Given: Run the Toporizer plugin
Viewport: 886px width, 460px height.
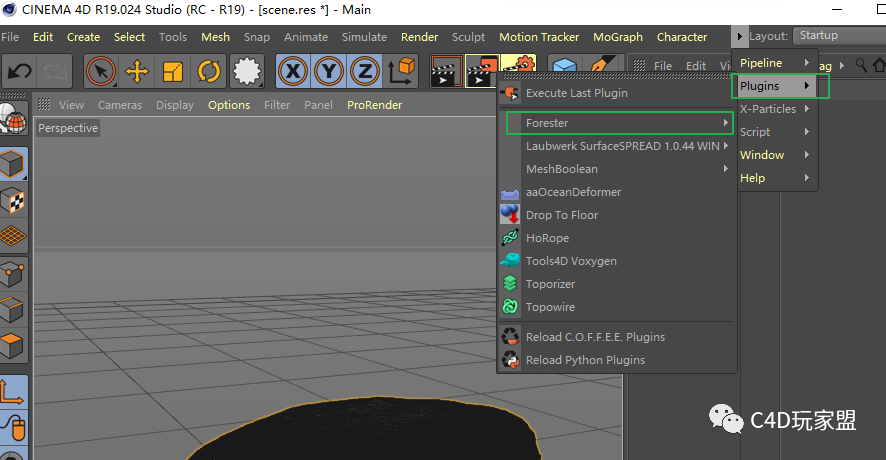Looking at the screenshot, I should click(x=617, y=284).
